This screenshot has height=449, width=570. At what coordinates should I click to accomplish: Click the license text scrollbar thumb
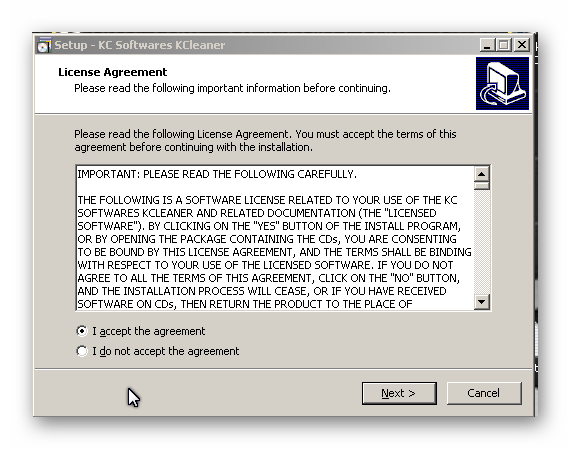482,186
